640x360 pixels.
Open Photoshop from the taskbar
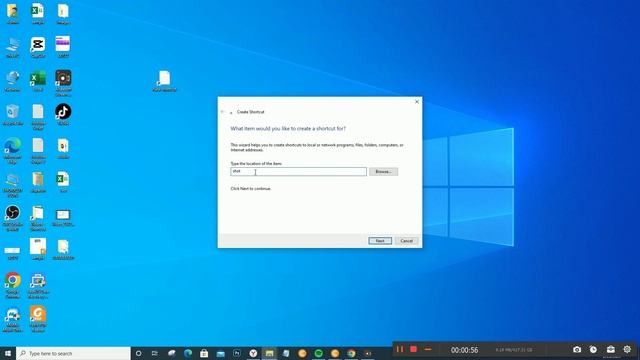coord(237,353)
